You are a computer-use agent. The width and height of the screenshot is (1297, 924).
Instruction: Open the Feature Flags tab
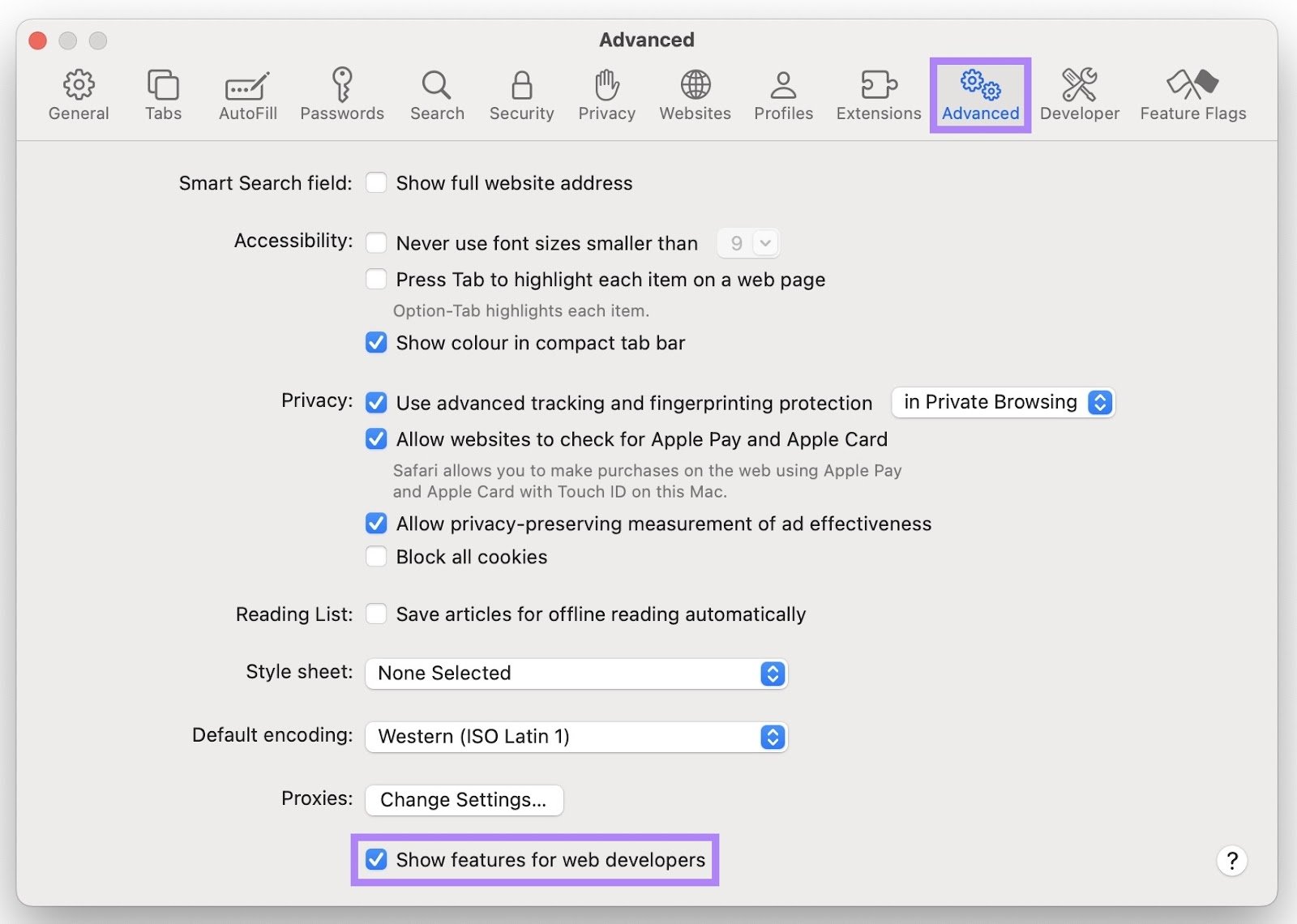tap(1192, 95)
